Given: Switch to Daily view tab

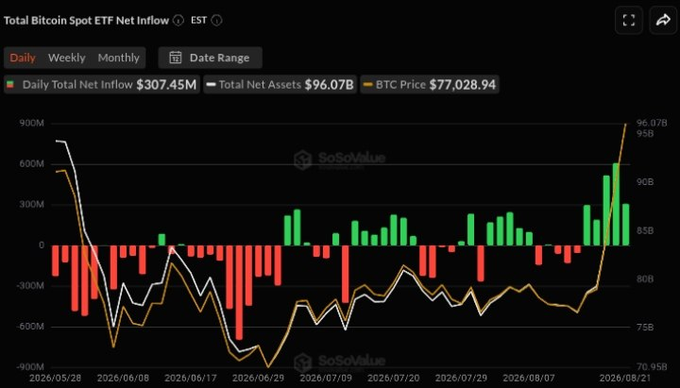Looking at the screenshot, I should (x=23, y=58).
